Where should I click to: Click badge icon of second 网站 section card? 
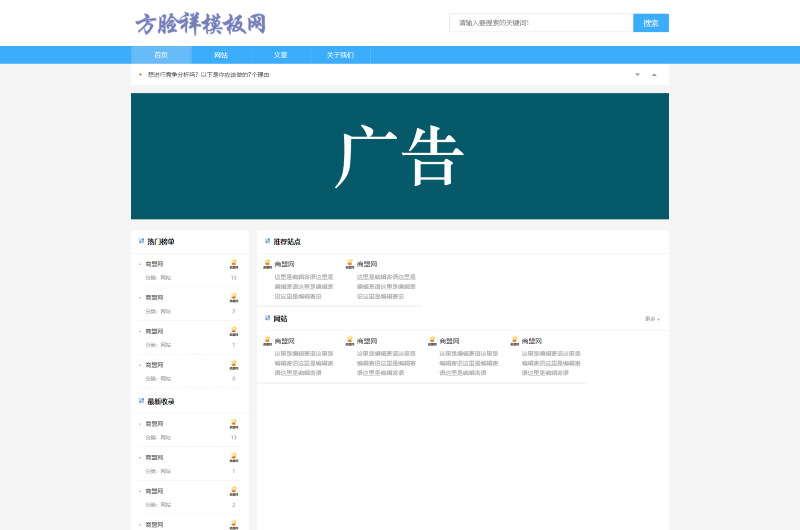pyautogui.click(x=350, y=341)
